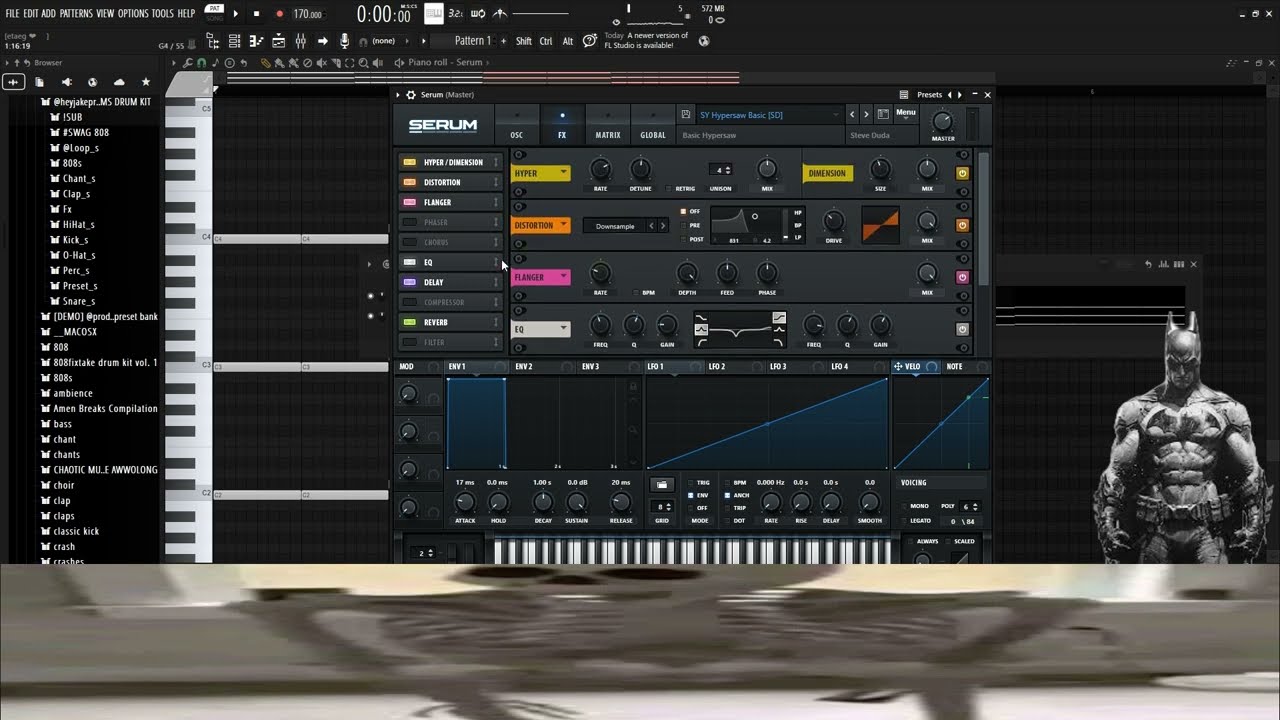Switch to the MATRIX tab in Serum
Image resolution: width=1280 pixels, height=720 pixels.
tap(608, 124)
